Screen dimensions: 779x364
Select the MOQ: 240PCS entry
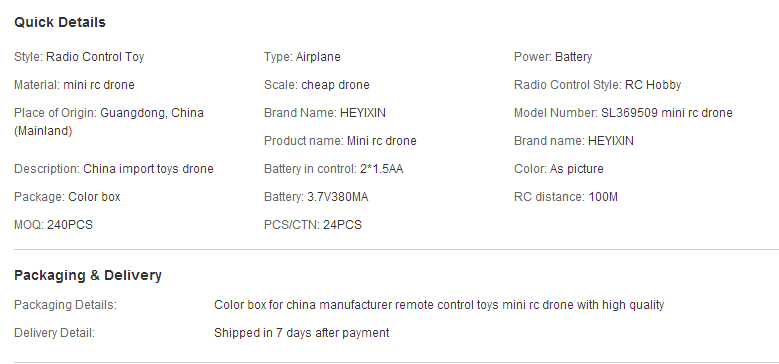pos(53,225)
